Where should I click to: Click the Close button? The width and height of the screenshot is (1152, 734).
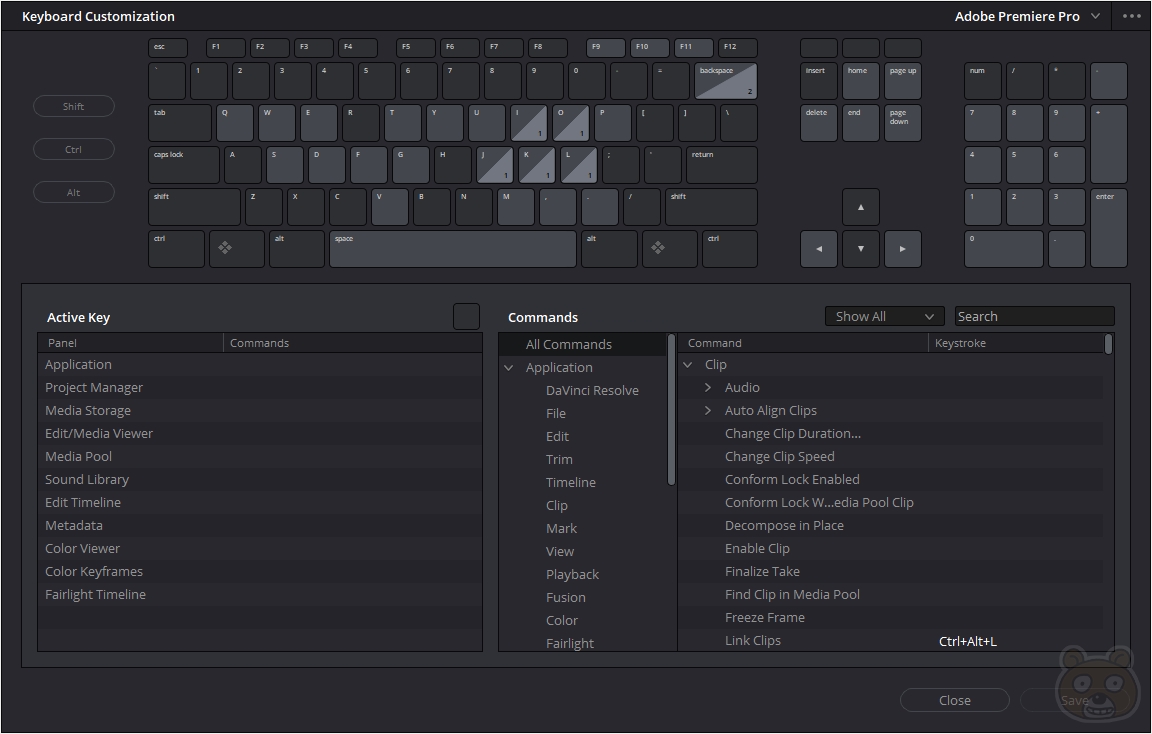click(x=954, y=700)
